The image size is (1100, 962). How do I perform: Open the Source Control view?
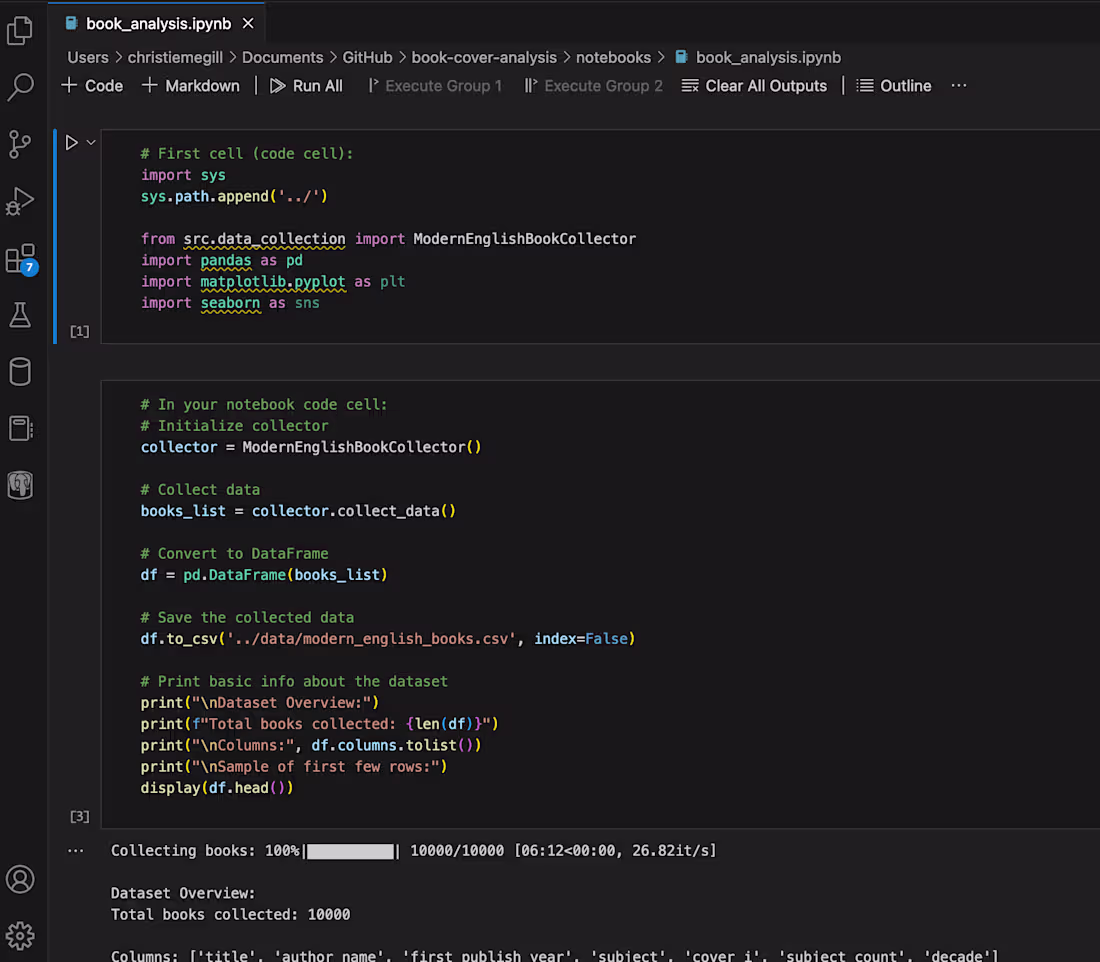tap(20, 144)
